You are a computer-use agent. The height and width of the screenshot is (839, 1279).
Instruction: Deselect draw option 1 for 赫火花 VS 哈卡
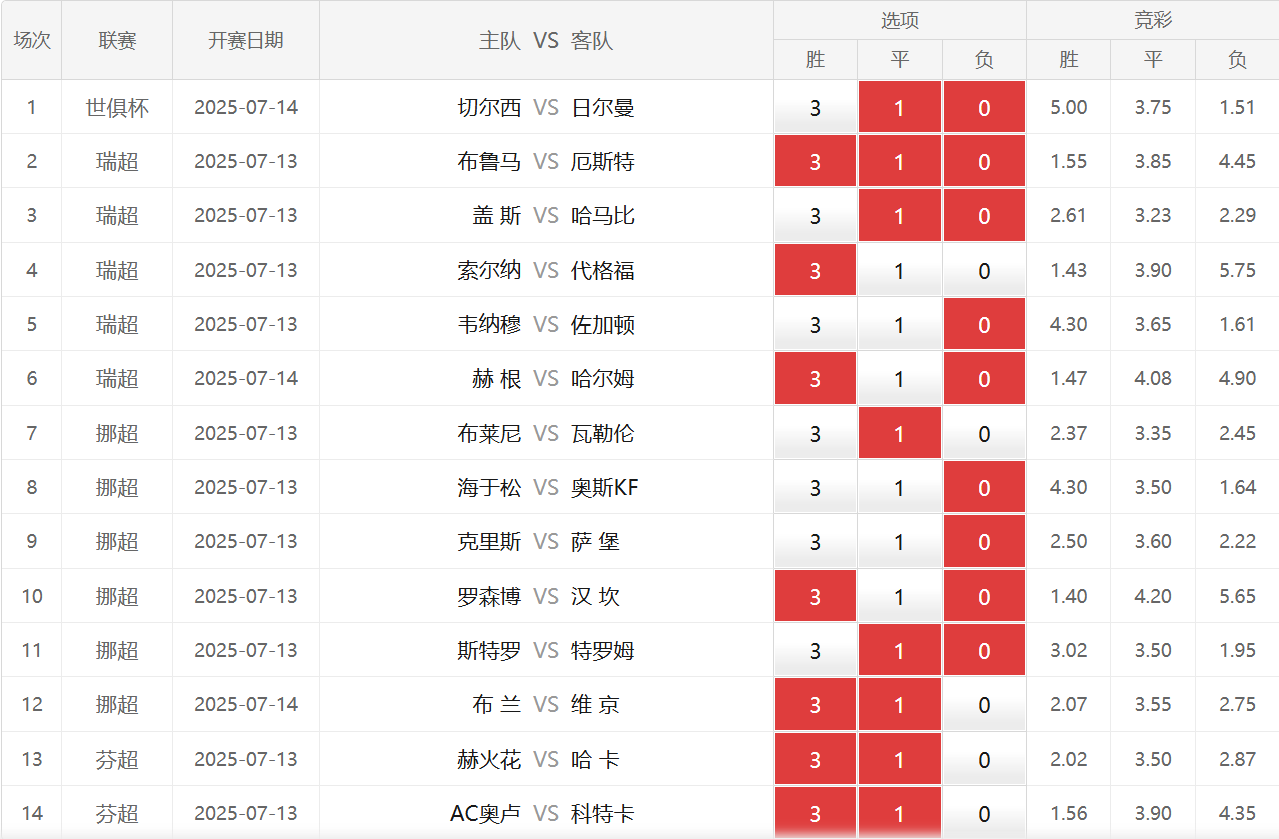pos(899,759)
